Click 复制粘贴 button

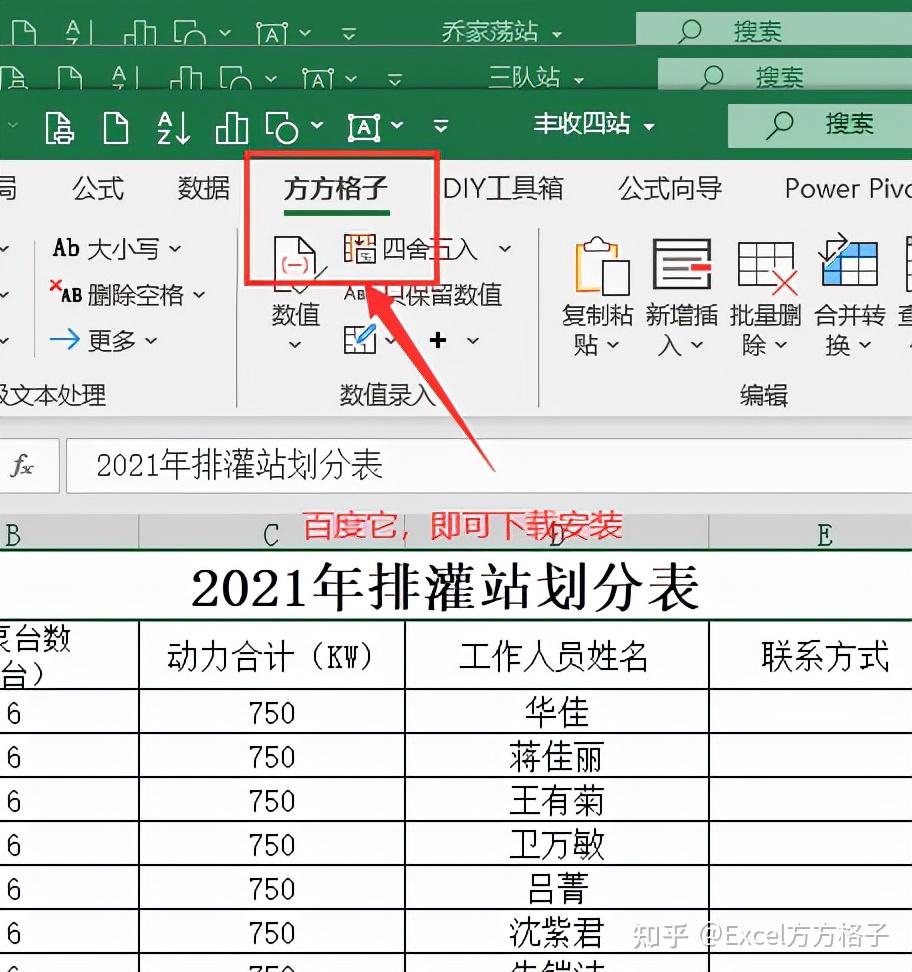click(x=596, y=297)
